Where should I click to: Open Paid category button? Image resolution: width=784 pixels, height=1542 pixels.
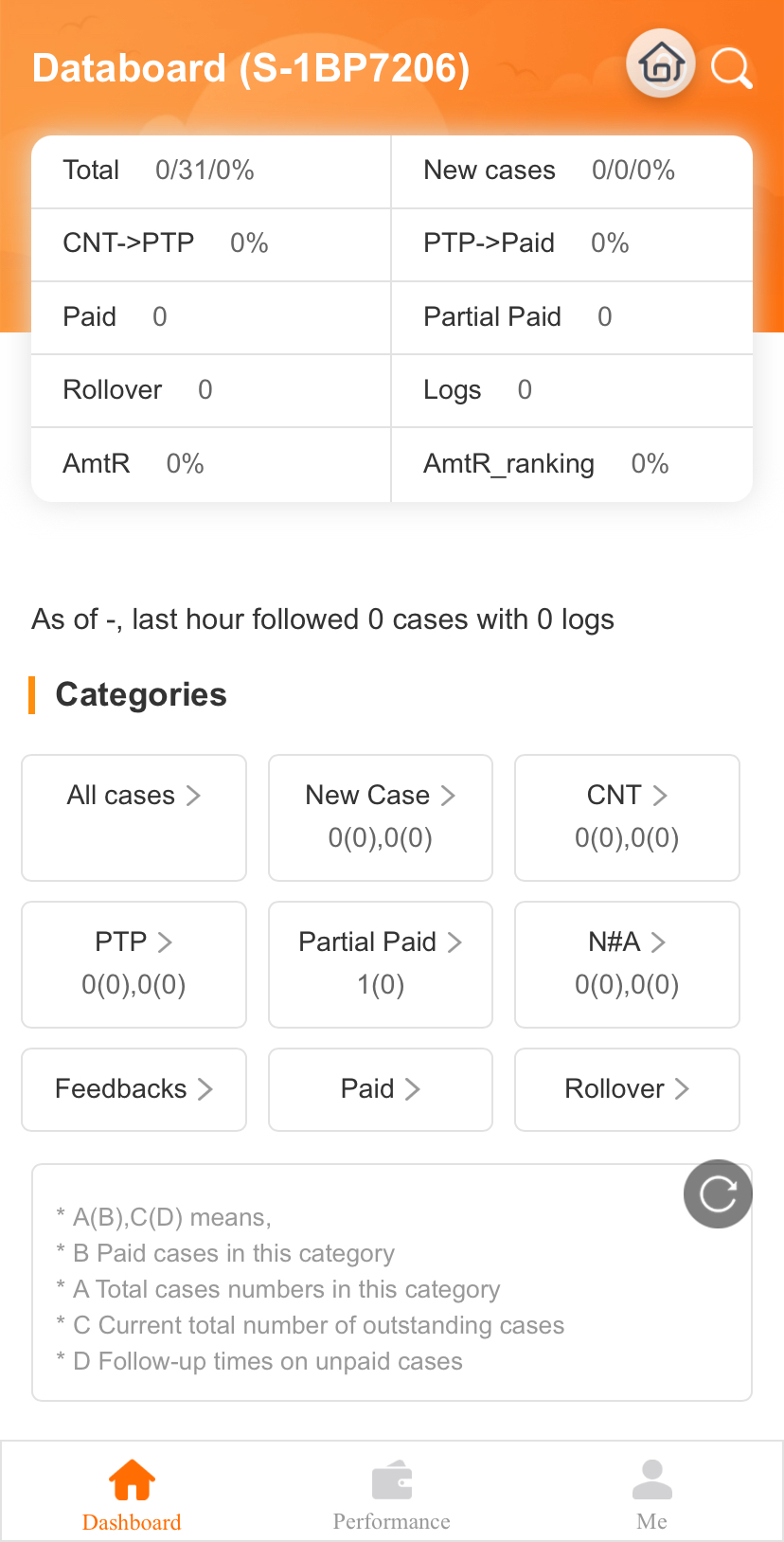click(381, 1089)
